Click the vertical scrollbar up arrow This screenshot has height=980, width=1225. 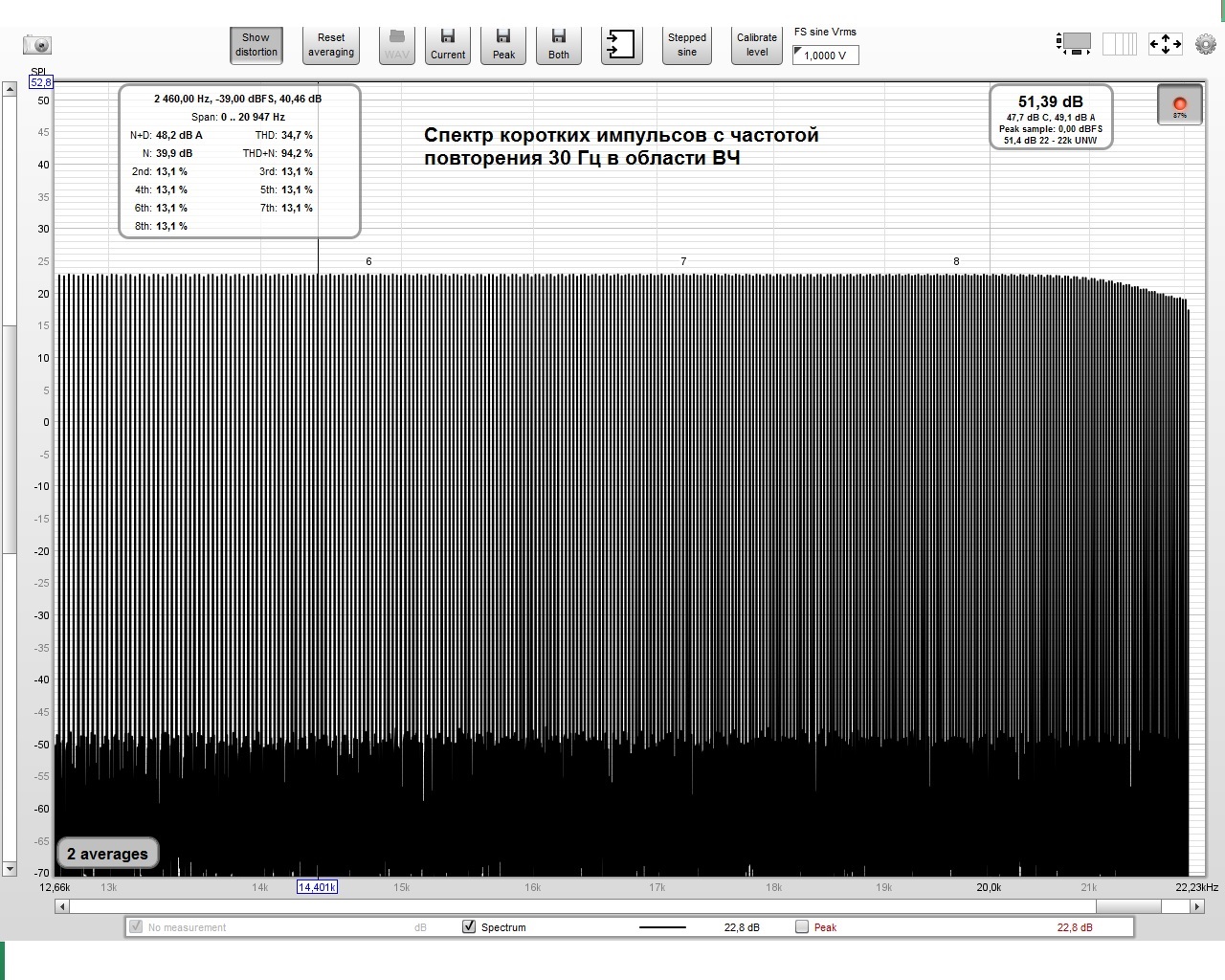10,89
